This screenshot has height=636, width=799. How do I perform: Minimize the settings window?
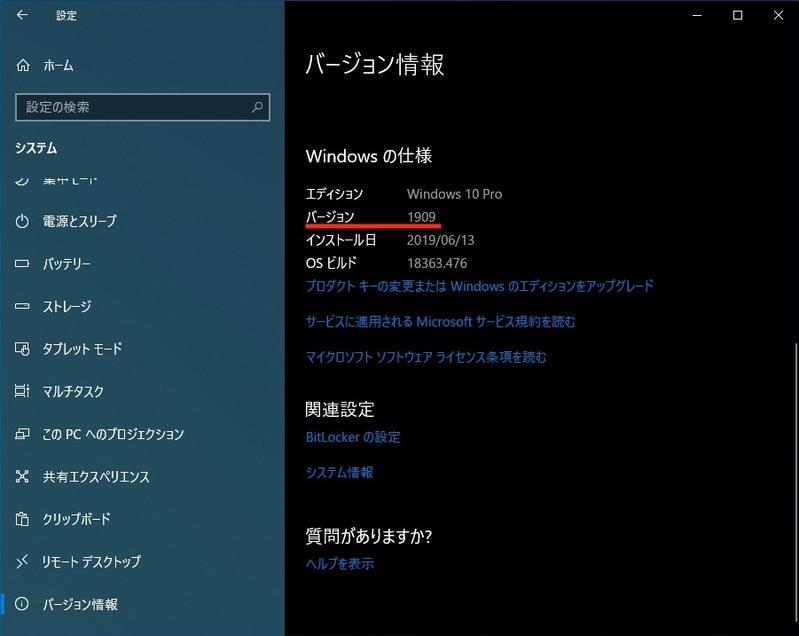coord(697,15)
